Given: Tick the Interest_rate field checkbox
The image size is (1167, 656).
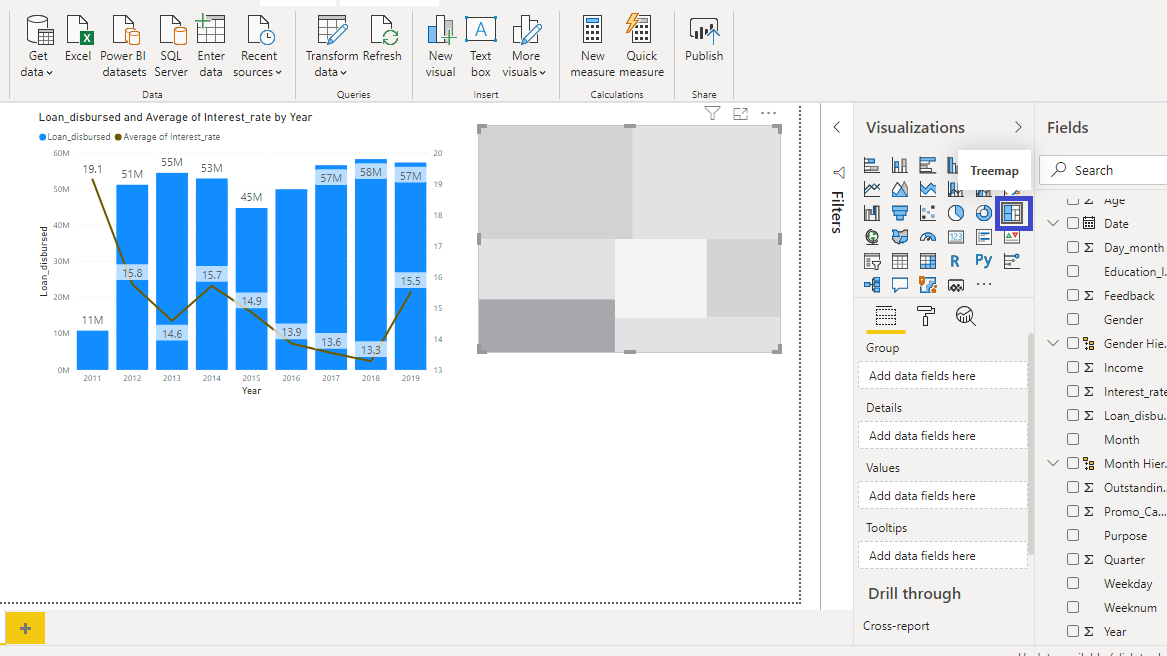Looking at the screenshot, I should (1072, 391).
